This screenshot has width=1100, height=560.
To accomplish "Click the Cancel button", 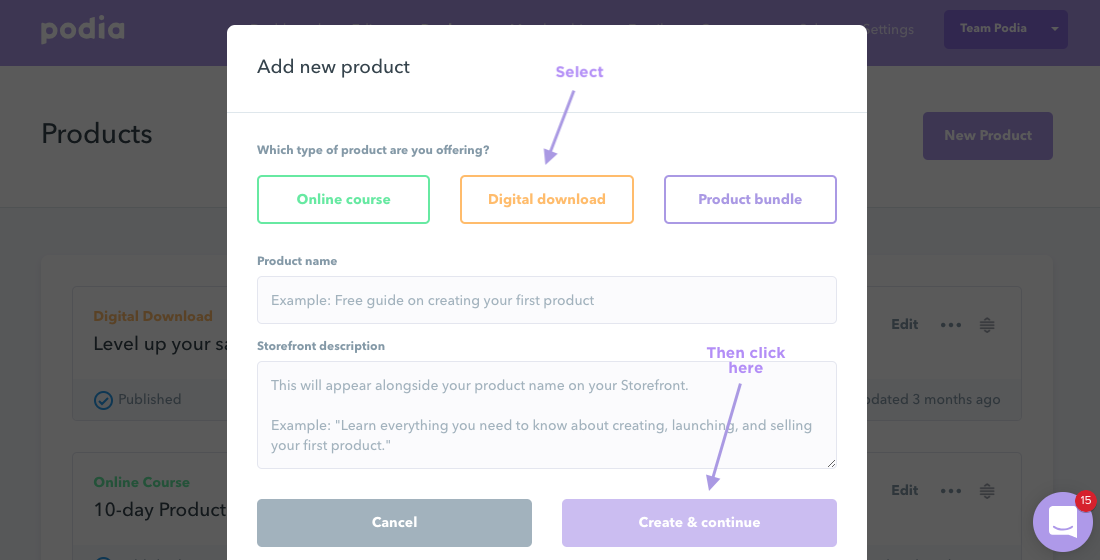I will point(394,523).
